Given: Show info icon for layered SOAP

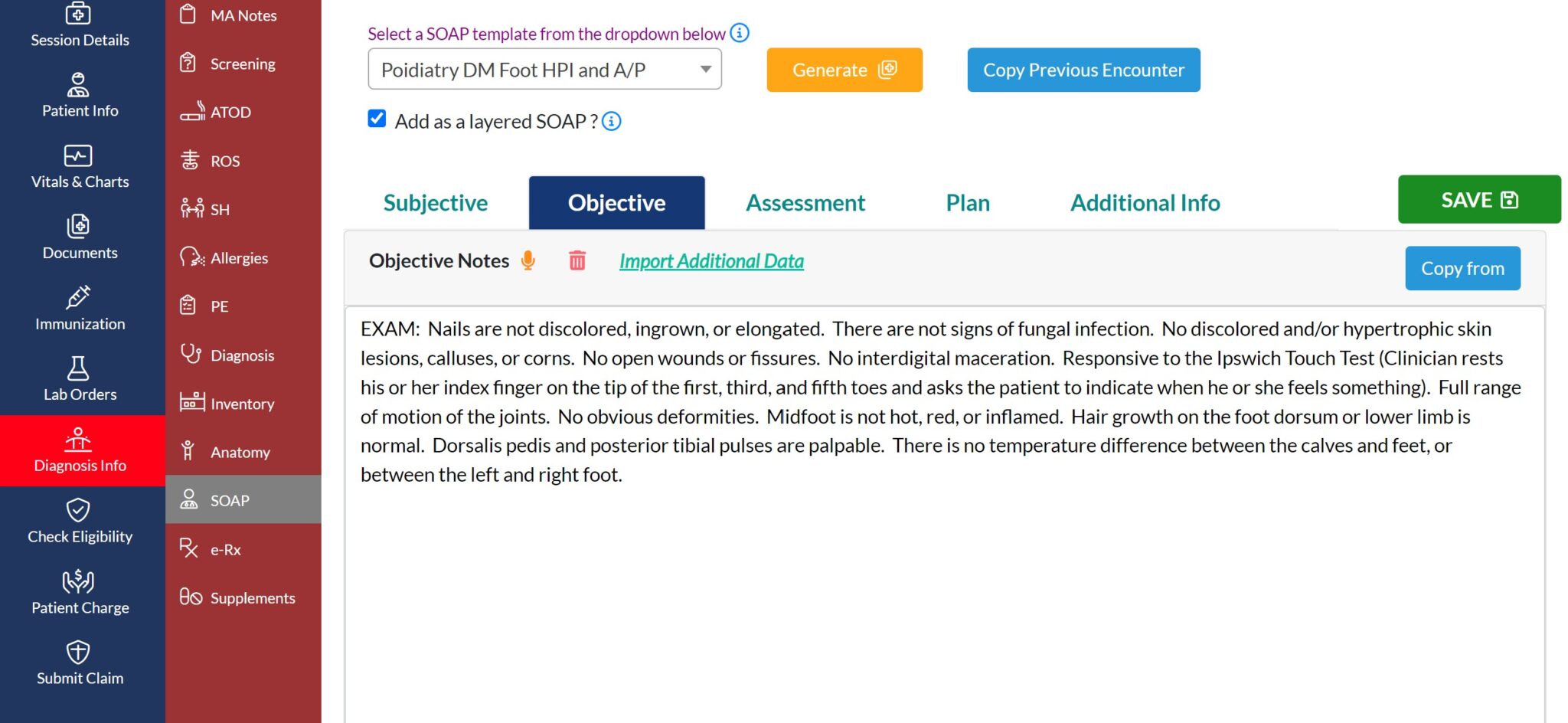Looking at the screenshot, I should [x=612, y=121].
